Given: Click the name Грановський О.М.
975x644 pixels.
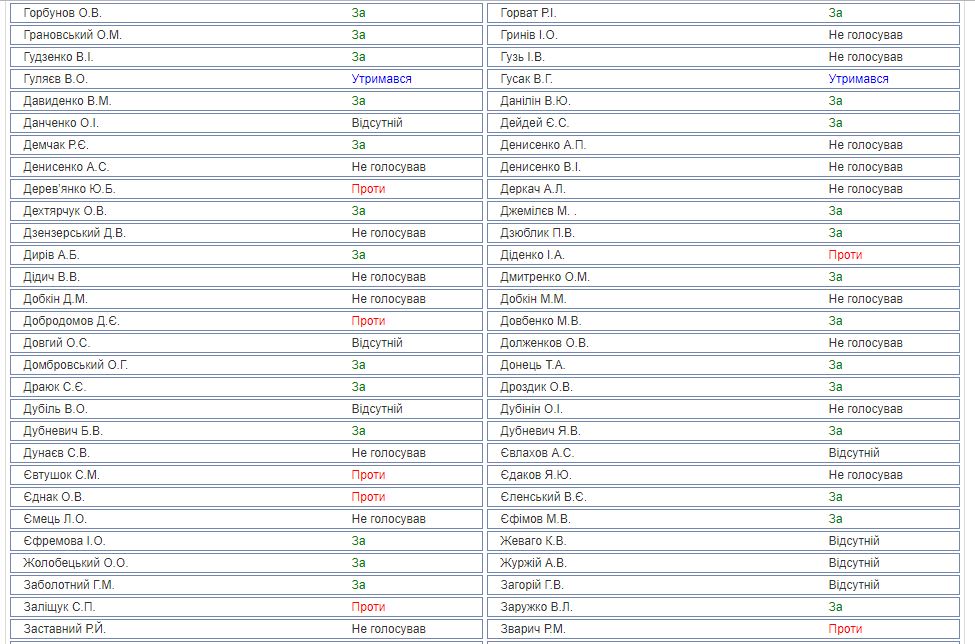Looking at the screenshot, I should click(73, 35).
